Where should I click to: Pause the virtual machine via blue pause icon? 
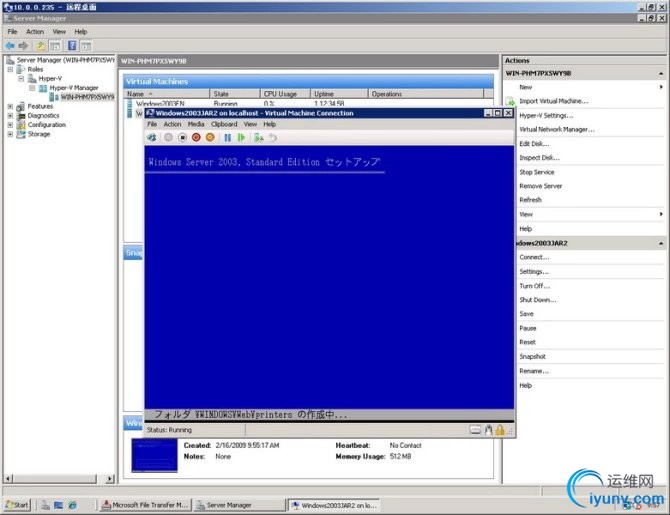click(227, 138)
